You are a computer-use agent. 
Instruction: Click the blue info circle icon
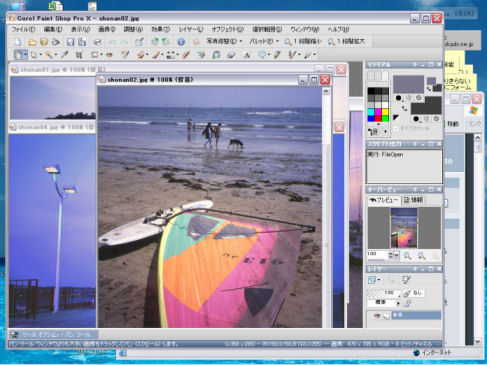(x=181, y=42)
